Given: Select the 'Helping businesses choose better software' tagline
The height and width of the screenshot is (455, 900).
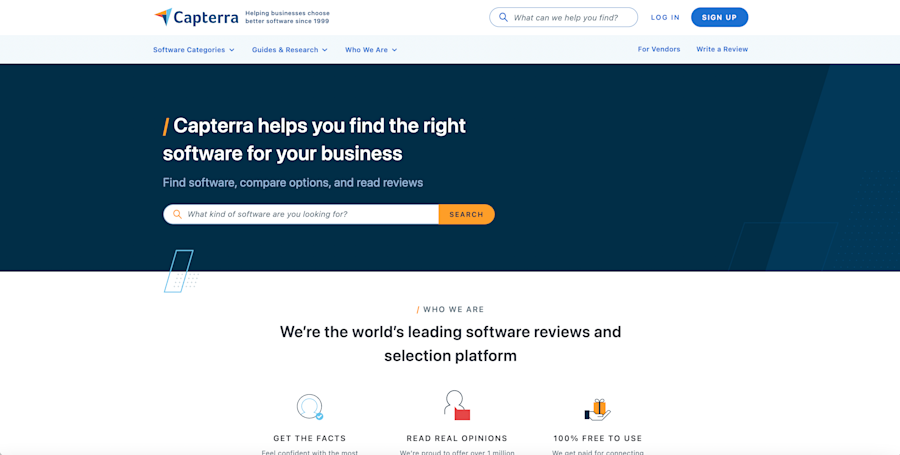Looking at the screenshot, I should 288,17.
